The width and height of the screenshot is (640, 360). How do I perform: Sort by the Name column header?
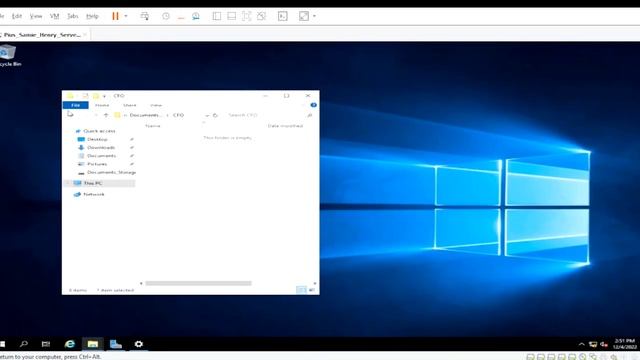(153, 126)
